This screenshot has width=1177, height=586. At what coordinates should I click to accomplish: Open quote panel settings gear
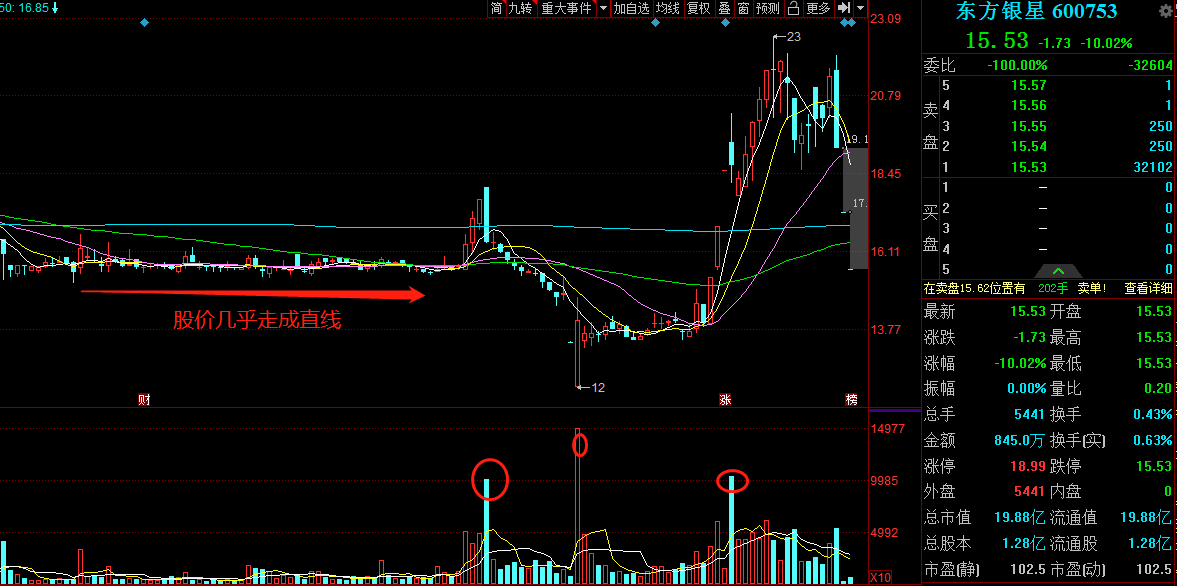click(x=1164, y=11)
